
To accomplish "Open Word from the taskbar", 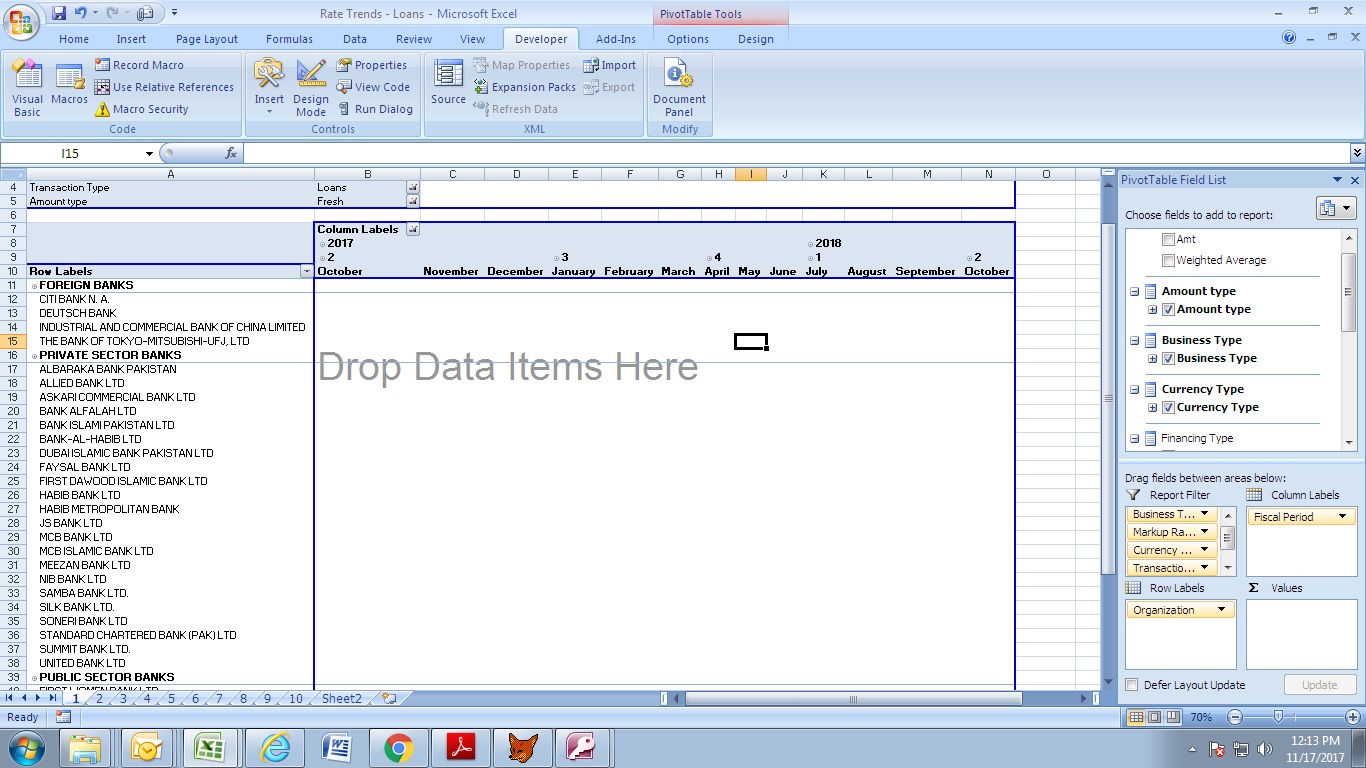I will point(336,747).
